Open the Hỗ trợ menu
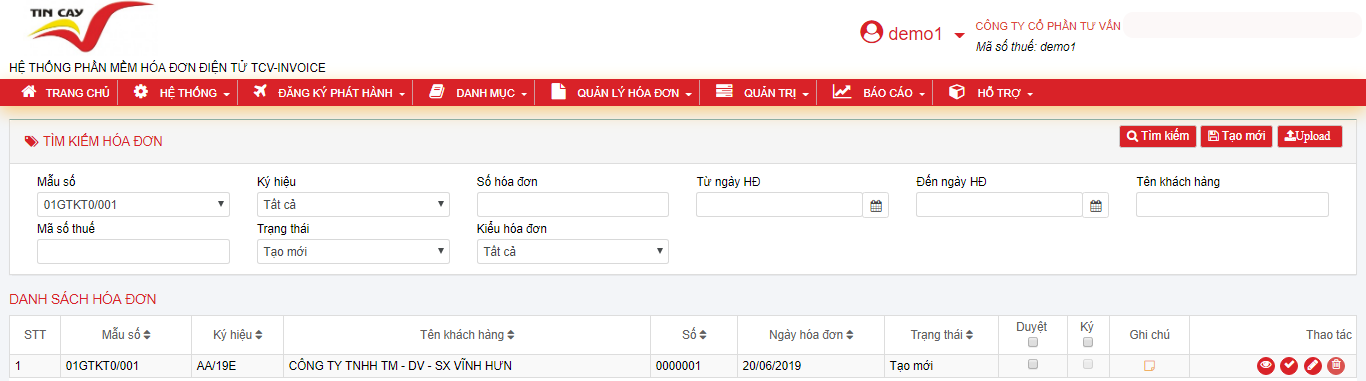Screen dimensions: 1366x381 click(990, 92)
